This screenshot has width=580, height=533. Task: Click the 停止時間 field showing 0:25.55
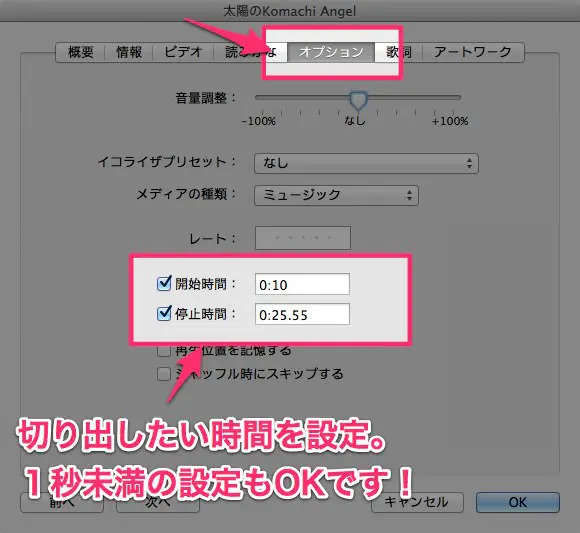click(302, 314)
